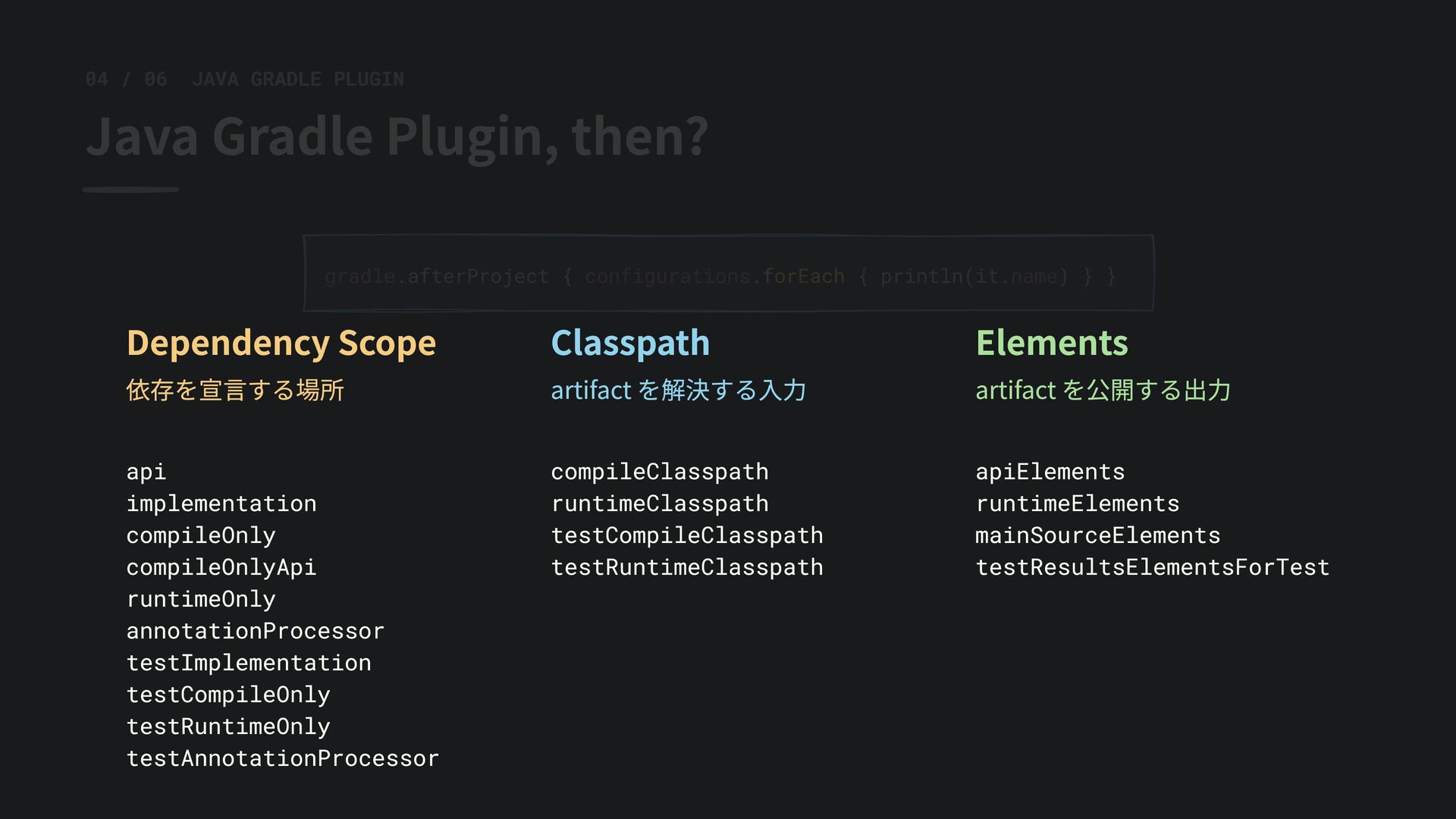Viewport: 1456px width, 819px height.
Task: Click the Elements heading
Action: (x=1052, y=343)
